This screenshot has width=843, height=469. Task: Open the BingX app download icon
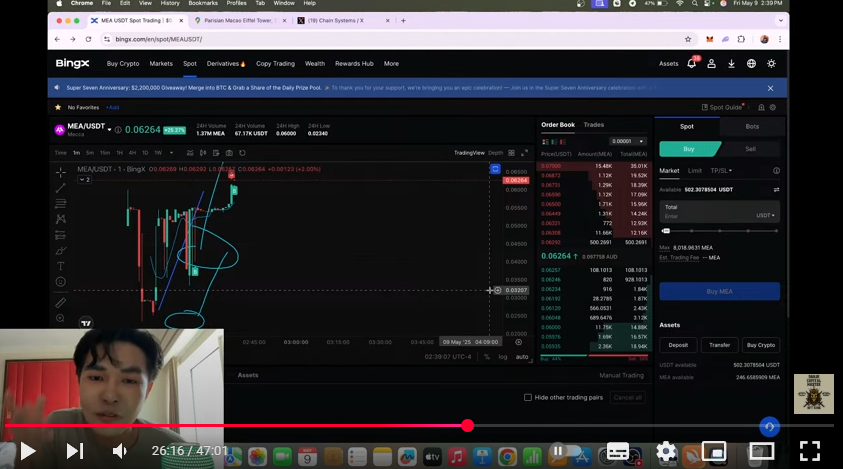pos(731,63)
